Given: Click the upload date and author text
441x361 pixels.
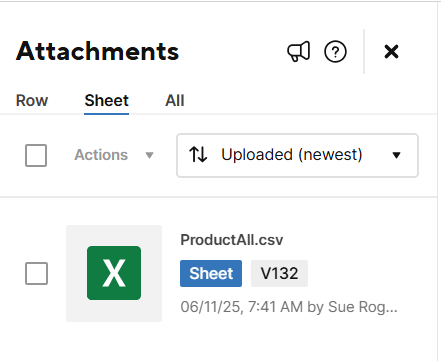Looking at the screenshot, I should [289, 307].
